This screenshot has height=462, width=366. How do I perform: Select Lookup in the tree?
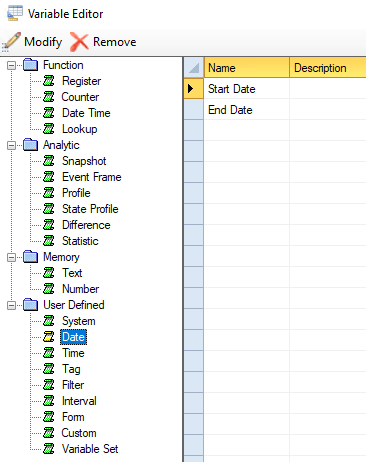point(79,129)
